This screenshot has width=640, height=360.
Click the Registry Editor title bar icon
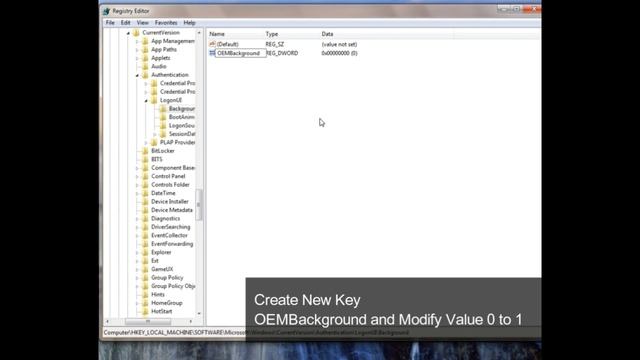[107, 11]
